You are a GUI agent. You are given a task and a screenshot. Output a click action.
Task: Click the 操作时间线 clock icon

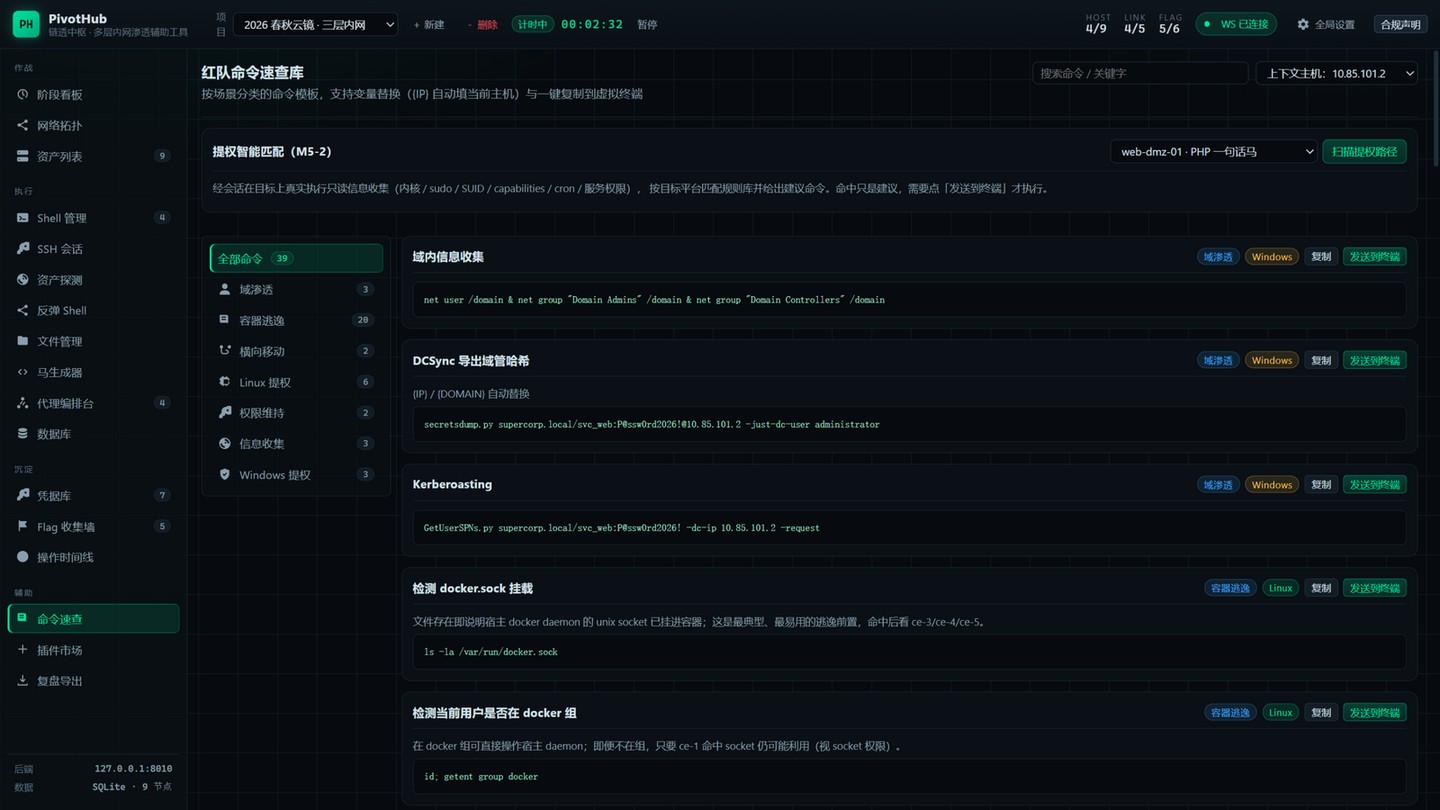point(23,557)
